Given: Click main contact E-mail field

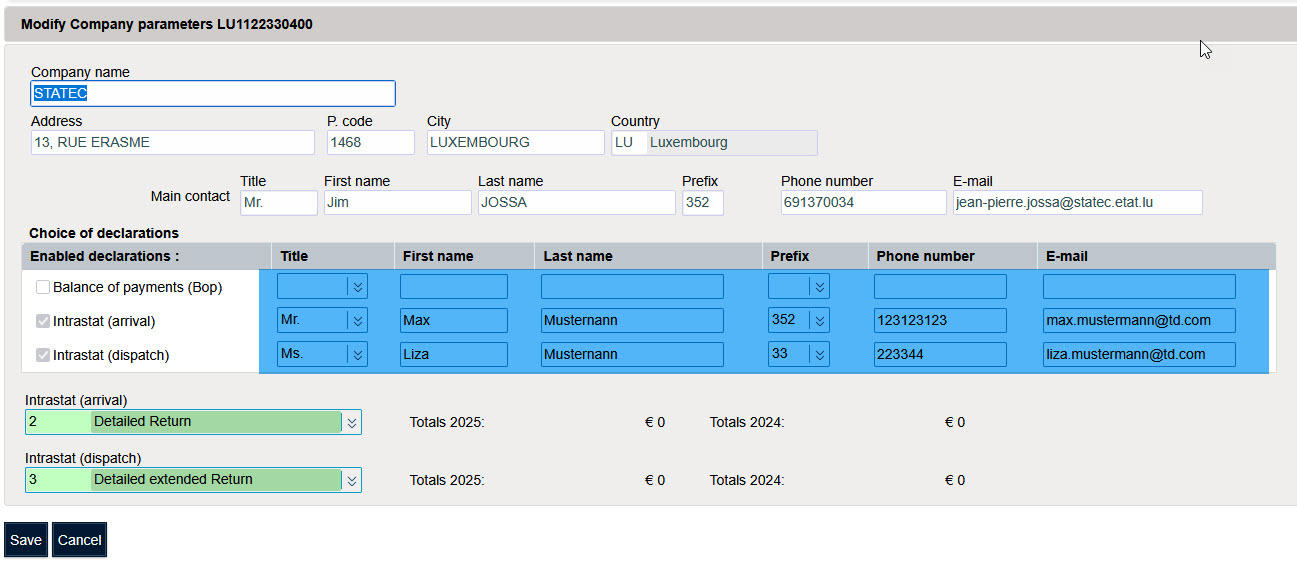Looking at the screenshot, I should click(x=1076, y=203).
